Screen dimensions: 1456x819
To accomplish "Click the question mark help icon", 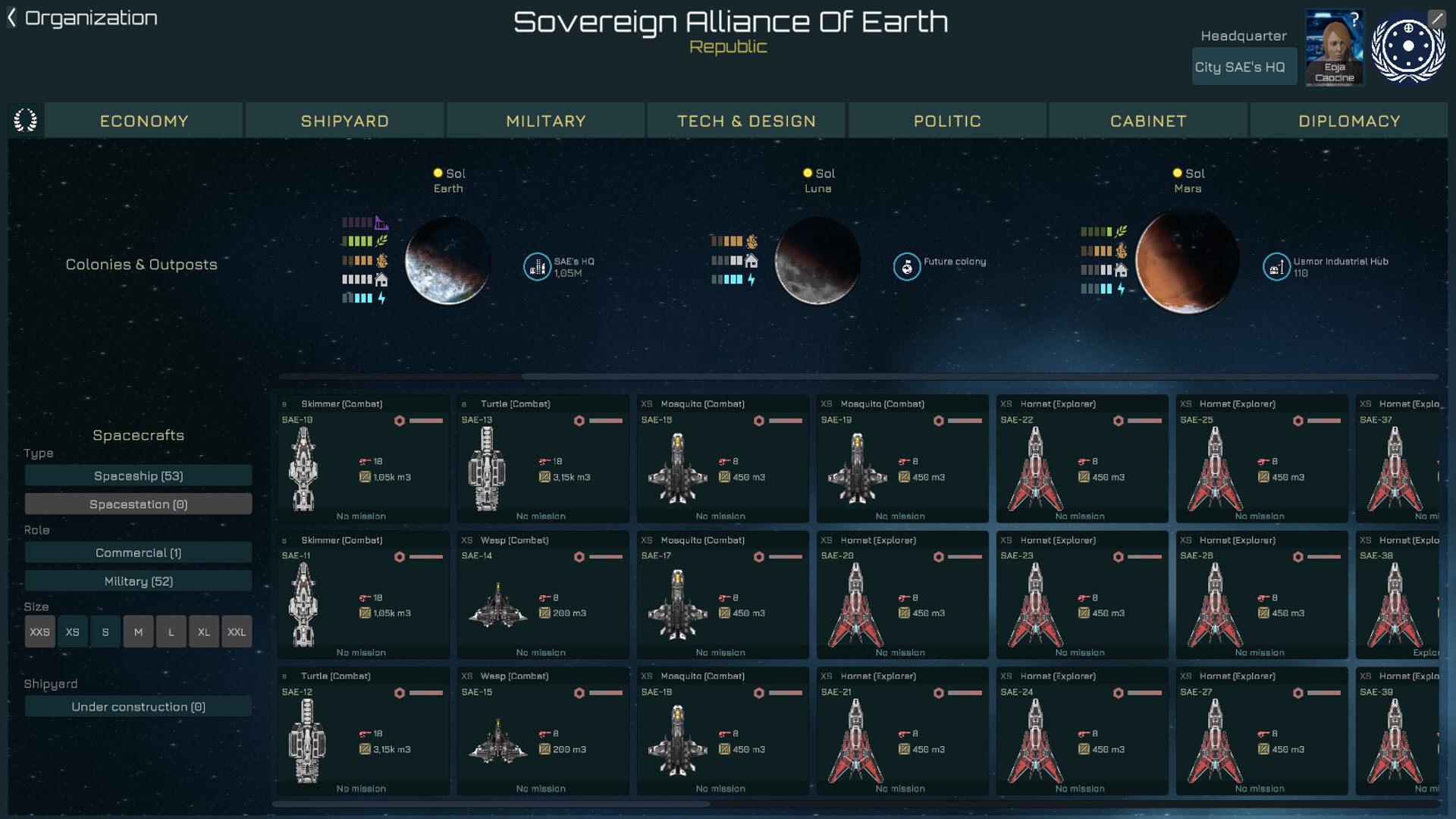I will point(1354,20).
